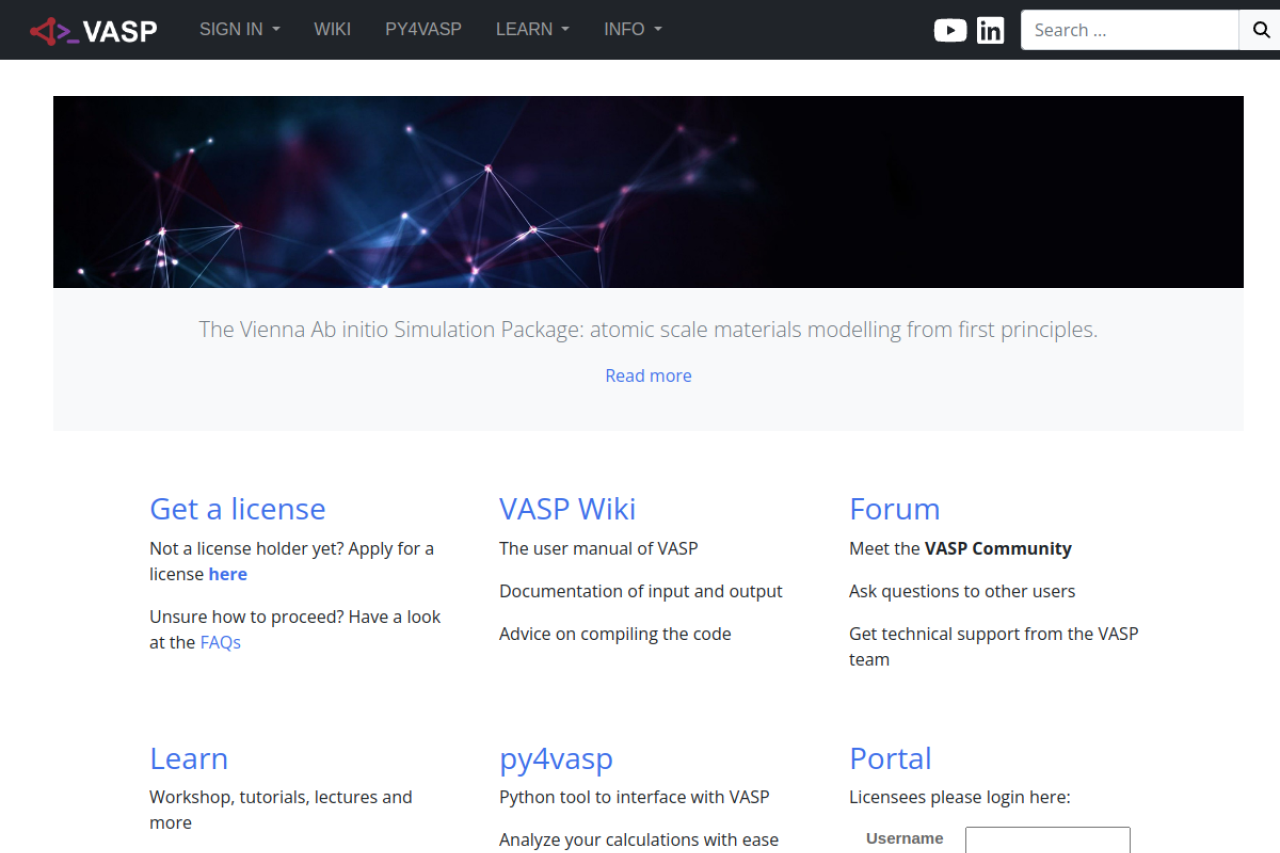The height and width of the screenshot is (853, 1280).
Task: Open the Learn heading link
Action: tap(189, 758)
